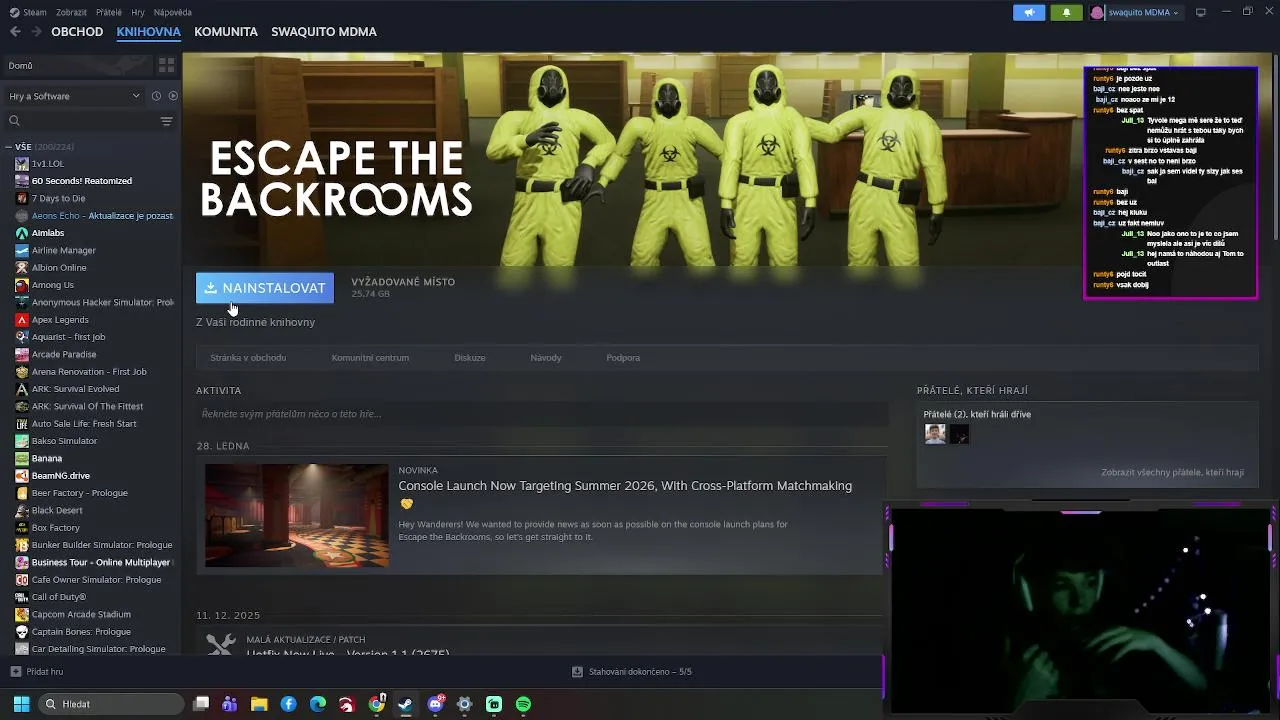This screenshot has width=1280, height=720.
Task: Select ARK: Survival Evolved
Action: coord(75,389)
